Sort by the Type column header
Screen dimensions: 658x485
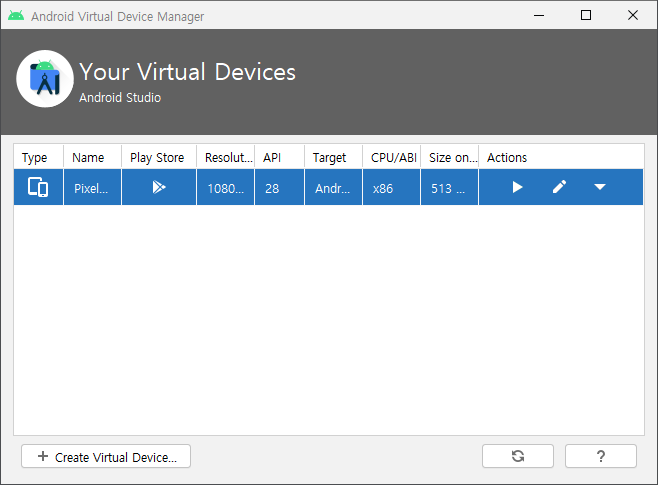click(x=39, y=157)
